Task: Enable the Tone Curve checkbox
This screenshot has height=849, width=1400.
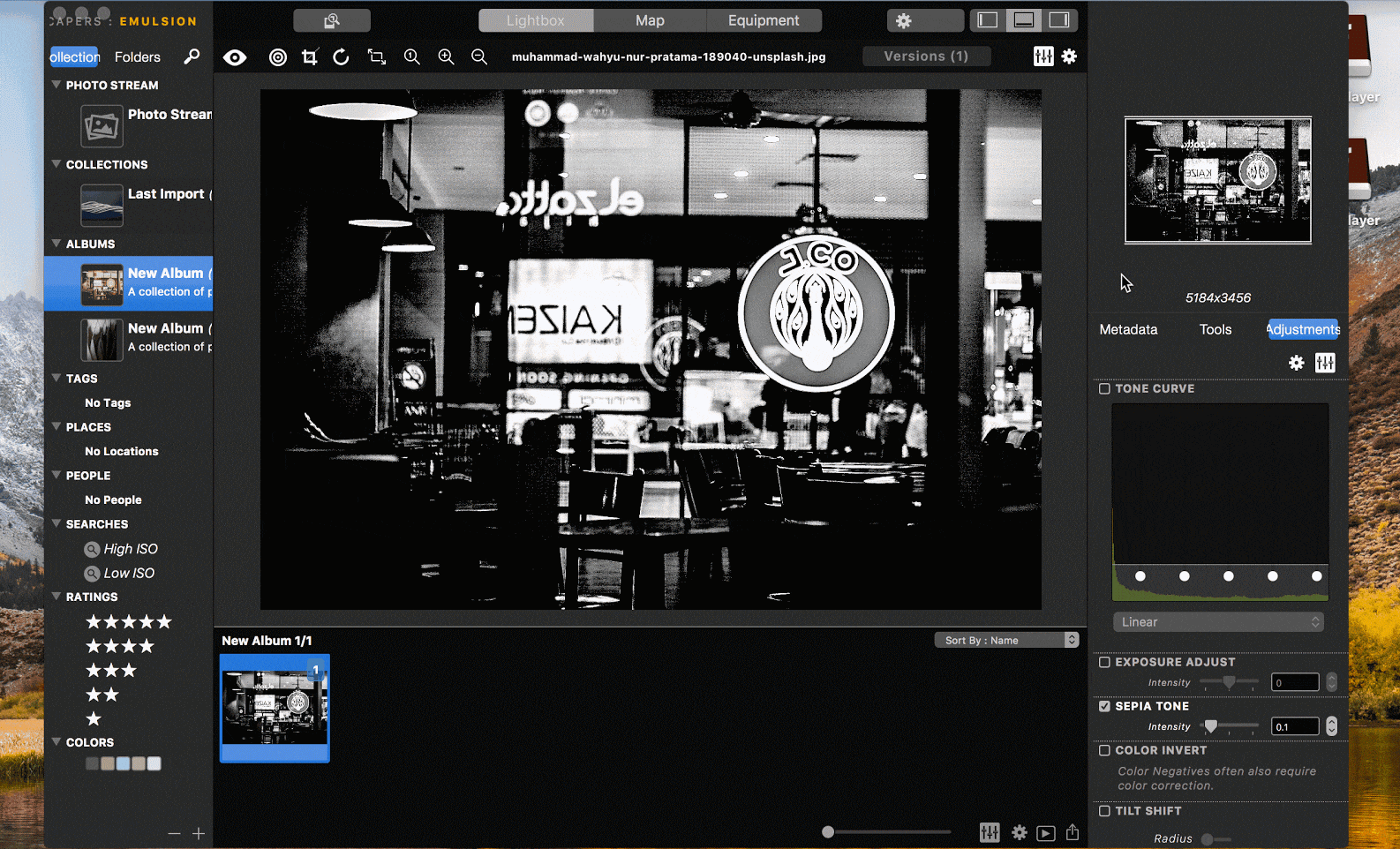Action: pos(1104,388)
